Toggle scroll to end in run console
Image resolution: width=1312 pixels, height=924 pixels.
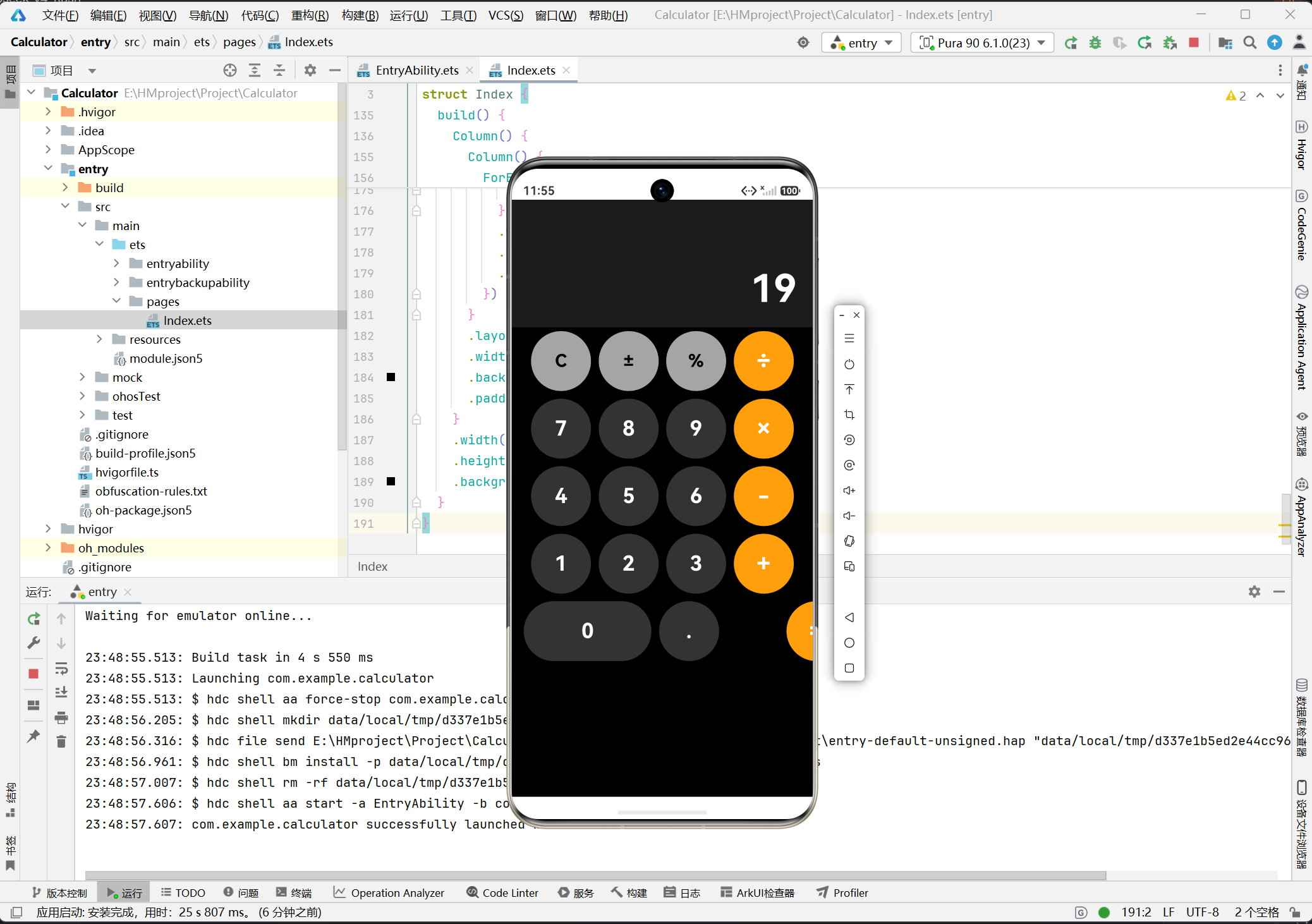(61, 693)
